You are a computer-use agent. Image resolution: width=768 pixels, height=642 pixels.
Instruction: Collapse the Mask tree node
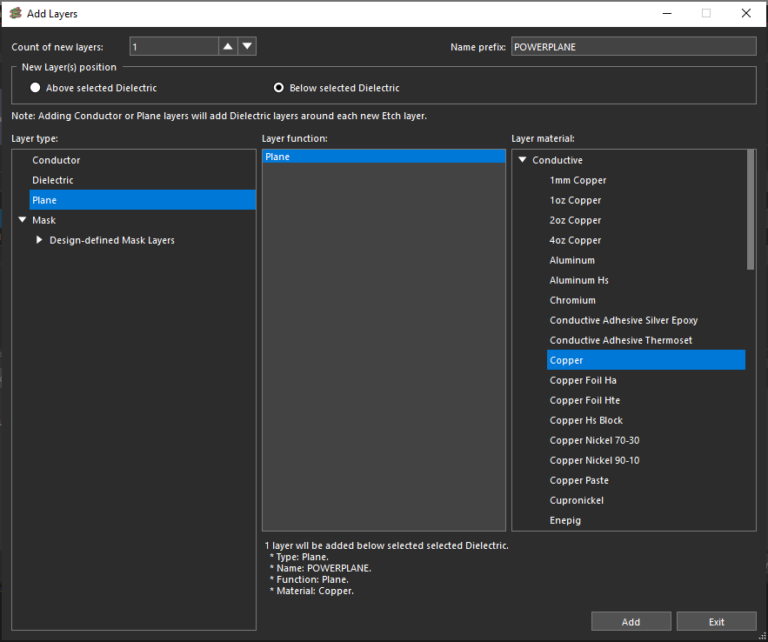pos(22,220)
